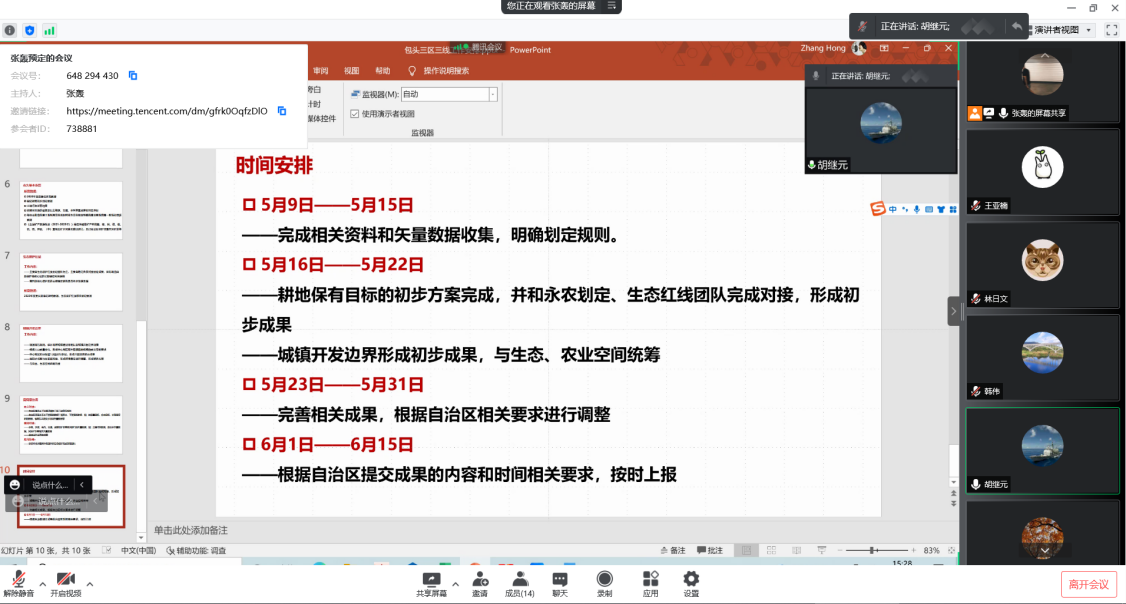Viewport: 1126px width, 604px height.
Task: Open the Review ribbon tab
Action: click(320, 71)
